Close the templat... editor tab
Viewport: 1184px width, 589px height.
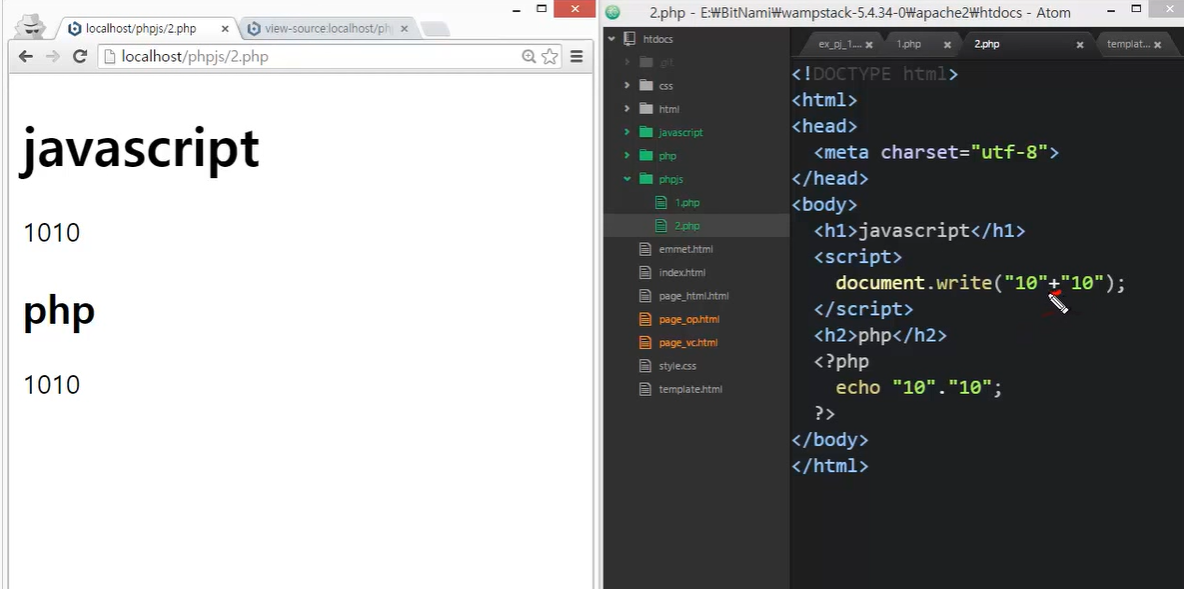click(1158, 45)
